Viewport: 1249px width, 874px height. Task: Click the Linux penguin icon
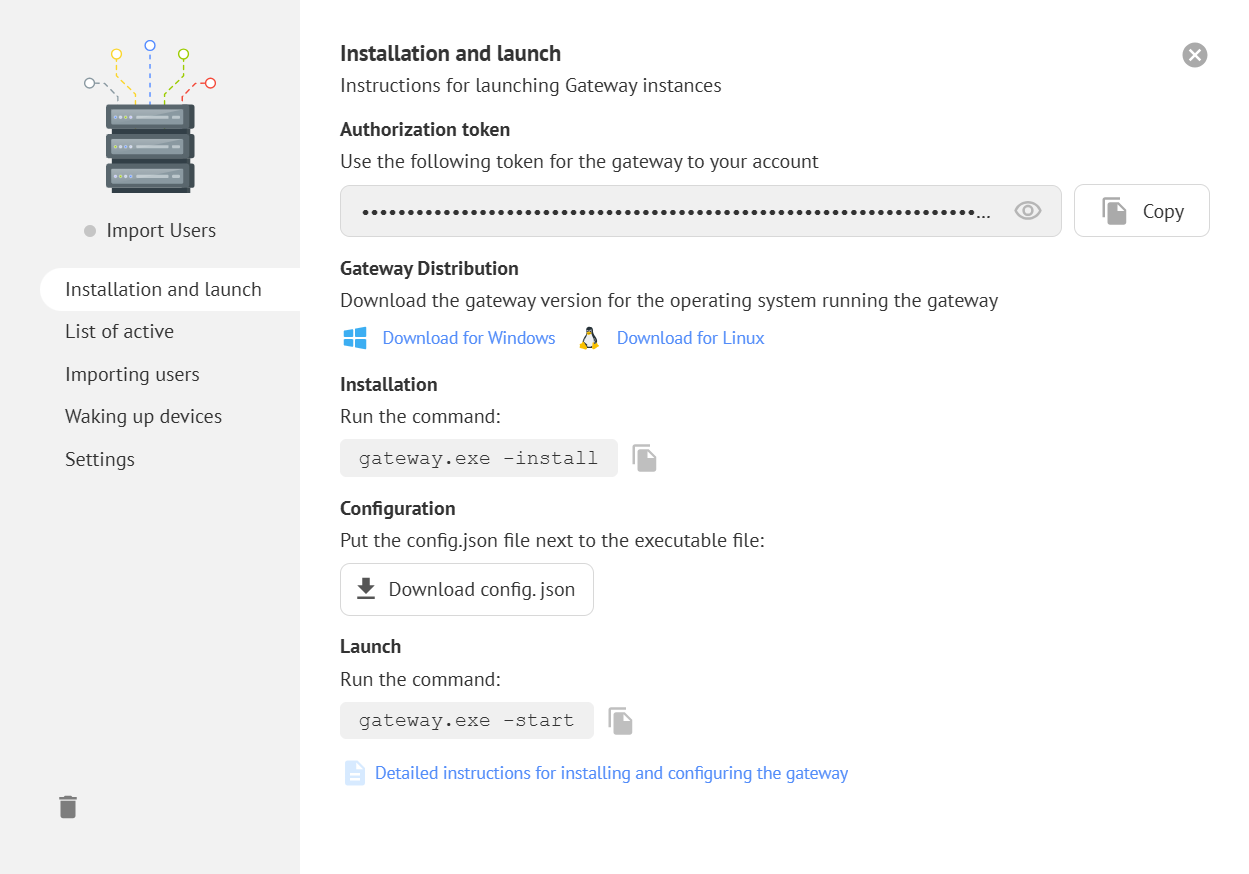click(x=589, y=338)
